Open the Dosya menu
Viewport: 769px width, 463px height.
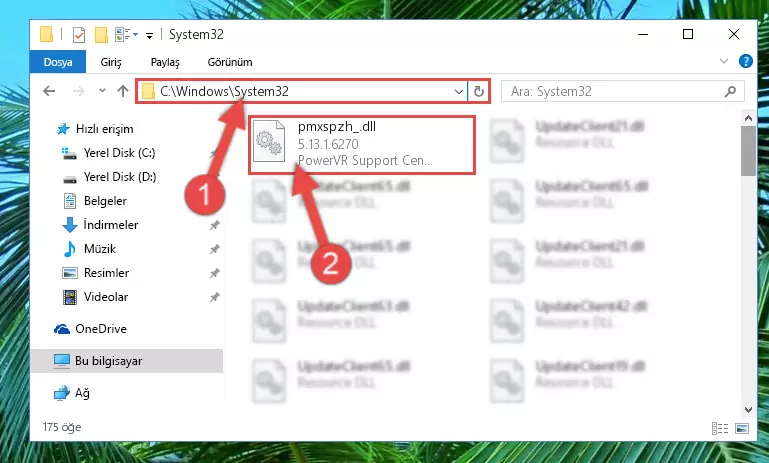(58, 62)
